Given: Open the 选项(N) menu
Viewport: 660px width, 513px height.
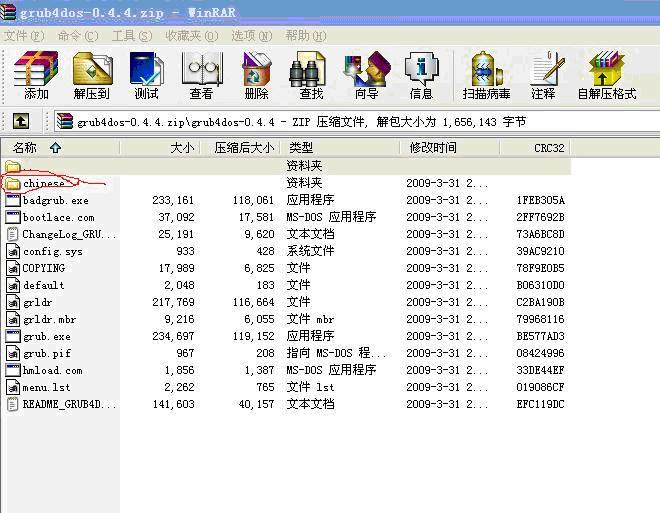Looking at the screenshot, I should pyautogui.click(x=252, y=36).
